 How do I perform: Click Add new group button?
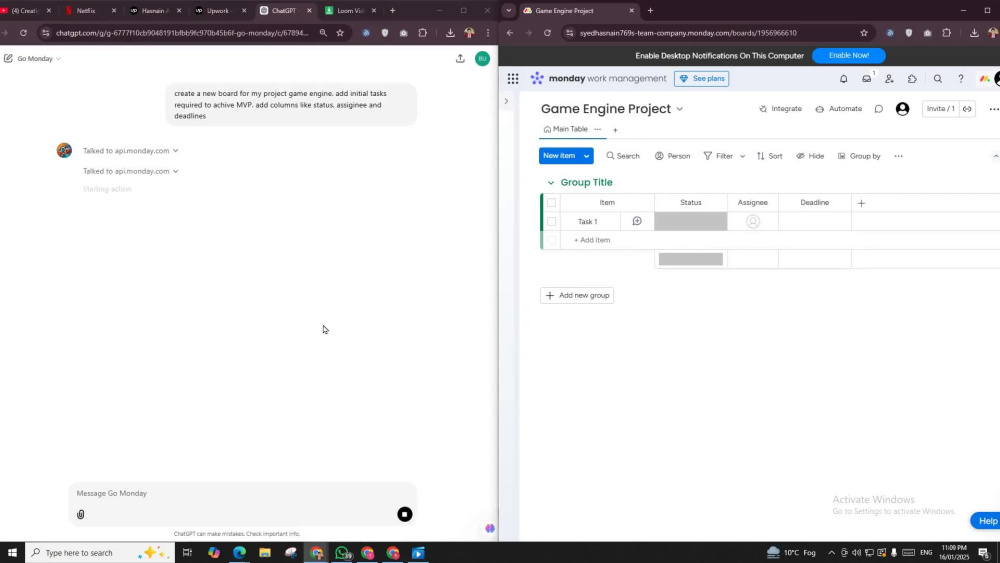point(577,295)
